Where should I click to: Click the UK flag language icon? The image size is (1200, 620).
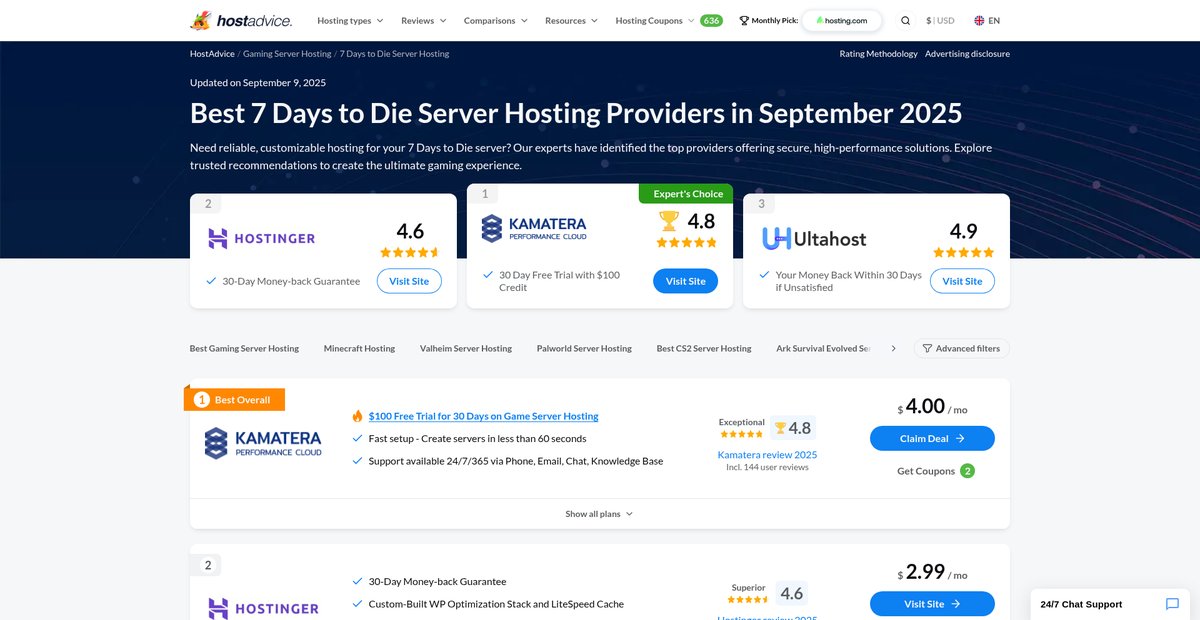978,20
